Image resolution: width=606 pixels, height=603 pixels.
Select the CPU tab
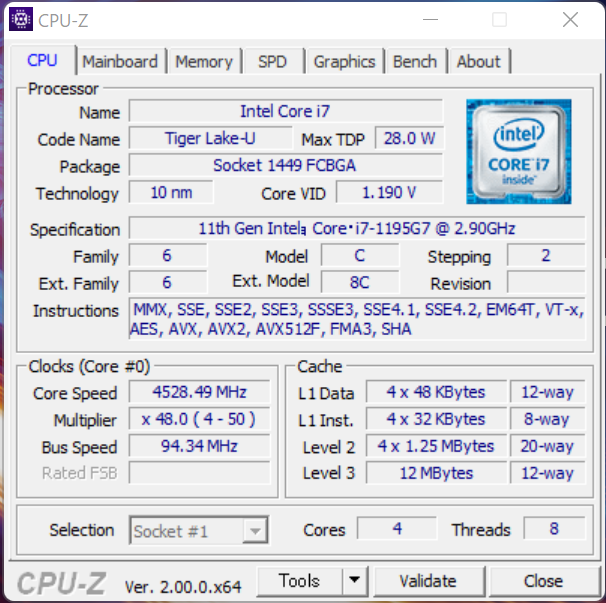pyautogui.click(x=43, y=60)
